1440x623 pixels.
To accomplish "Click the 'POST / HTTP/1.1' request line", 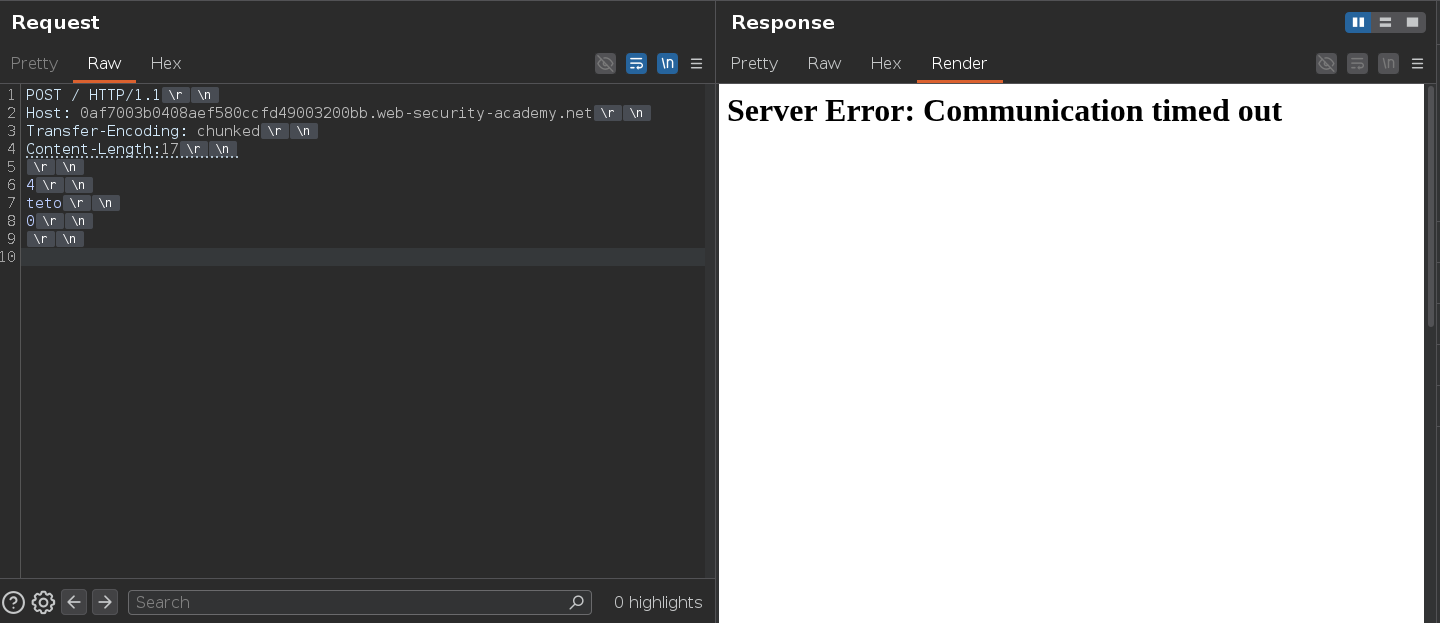I will [x=93, y=95].
